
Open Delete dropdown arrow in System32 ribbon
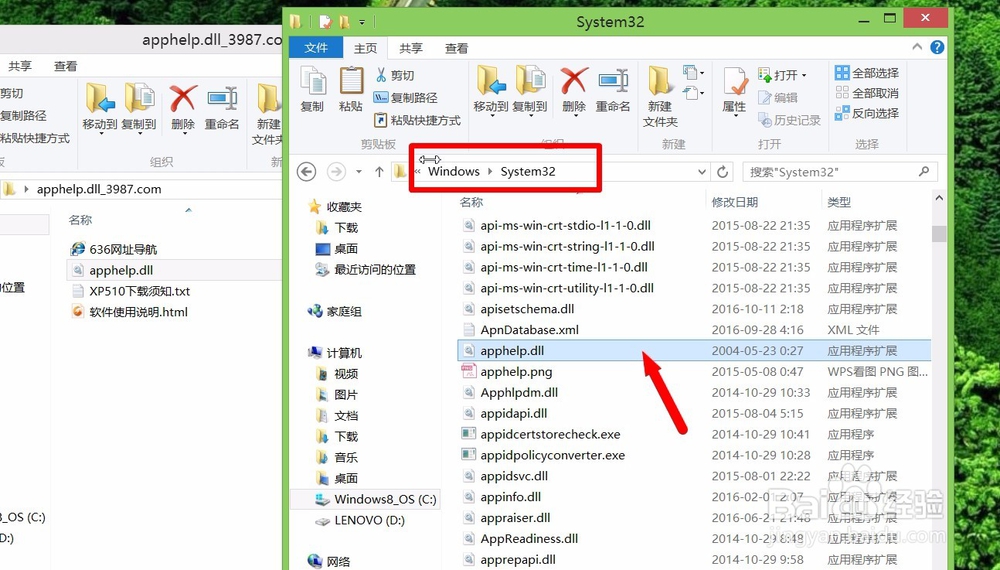click(574, 116)
